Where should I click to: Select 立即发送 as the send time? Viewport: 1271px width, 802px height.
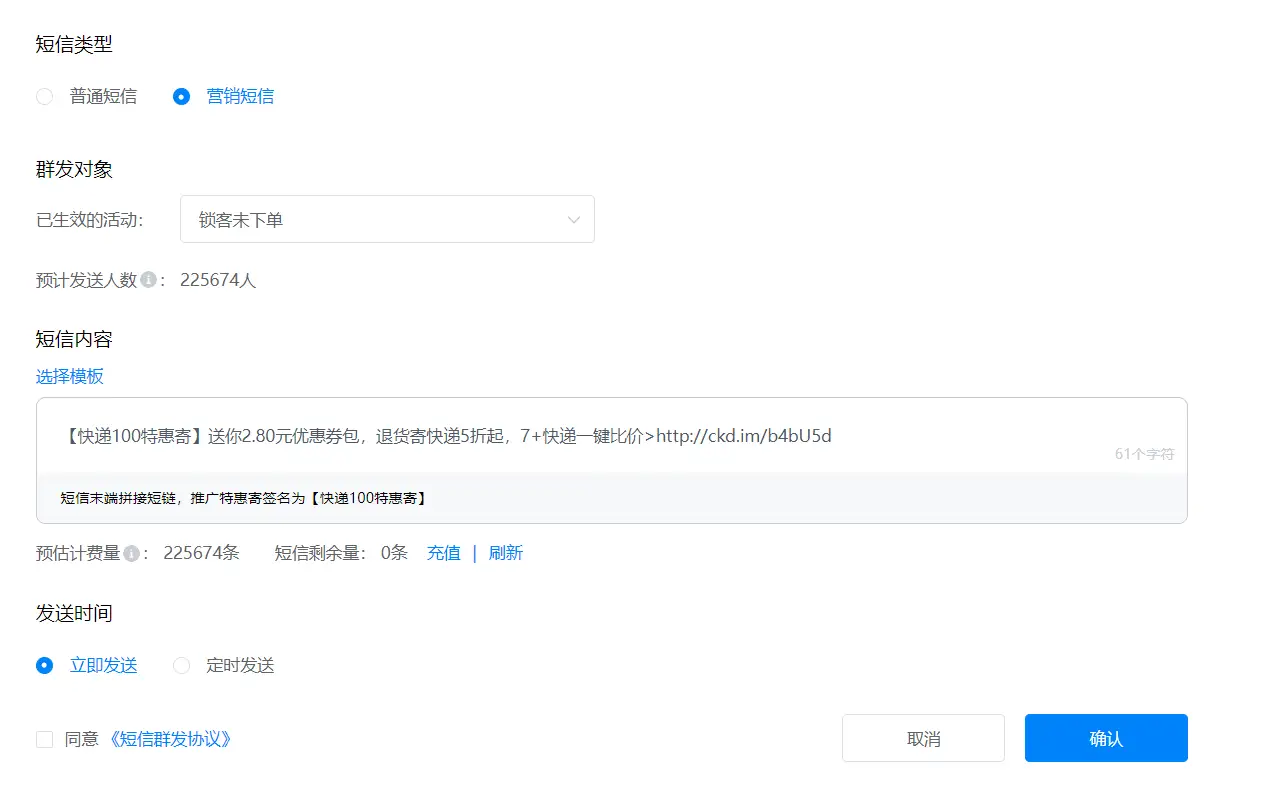[45, 666]
